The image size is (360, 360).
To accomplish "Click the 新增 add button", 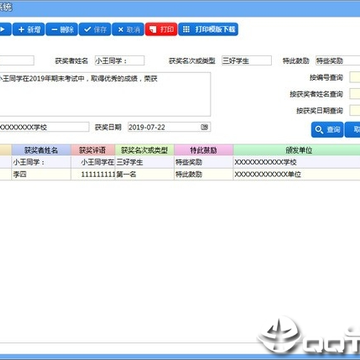I will tap(29, 29).
